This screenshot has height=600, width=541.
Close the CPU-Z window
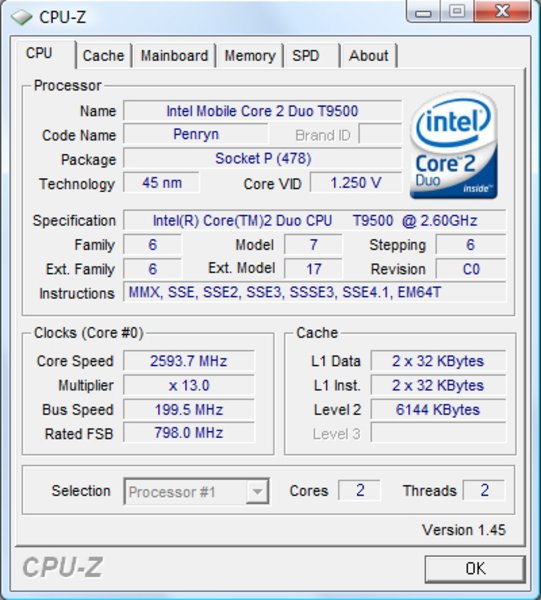click(502, 11)
